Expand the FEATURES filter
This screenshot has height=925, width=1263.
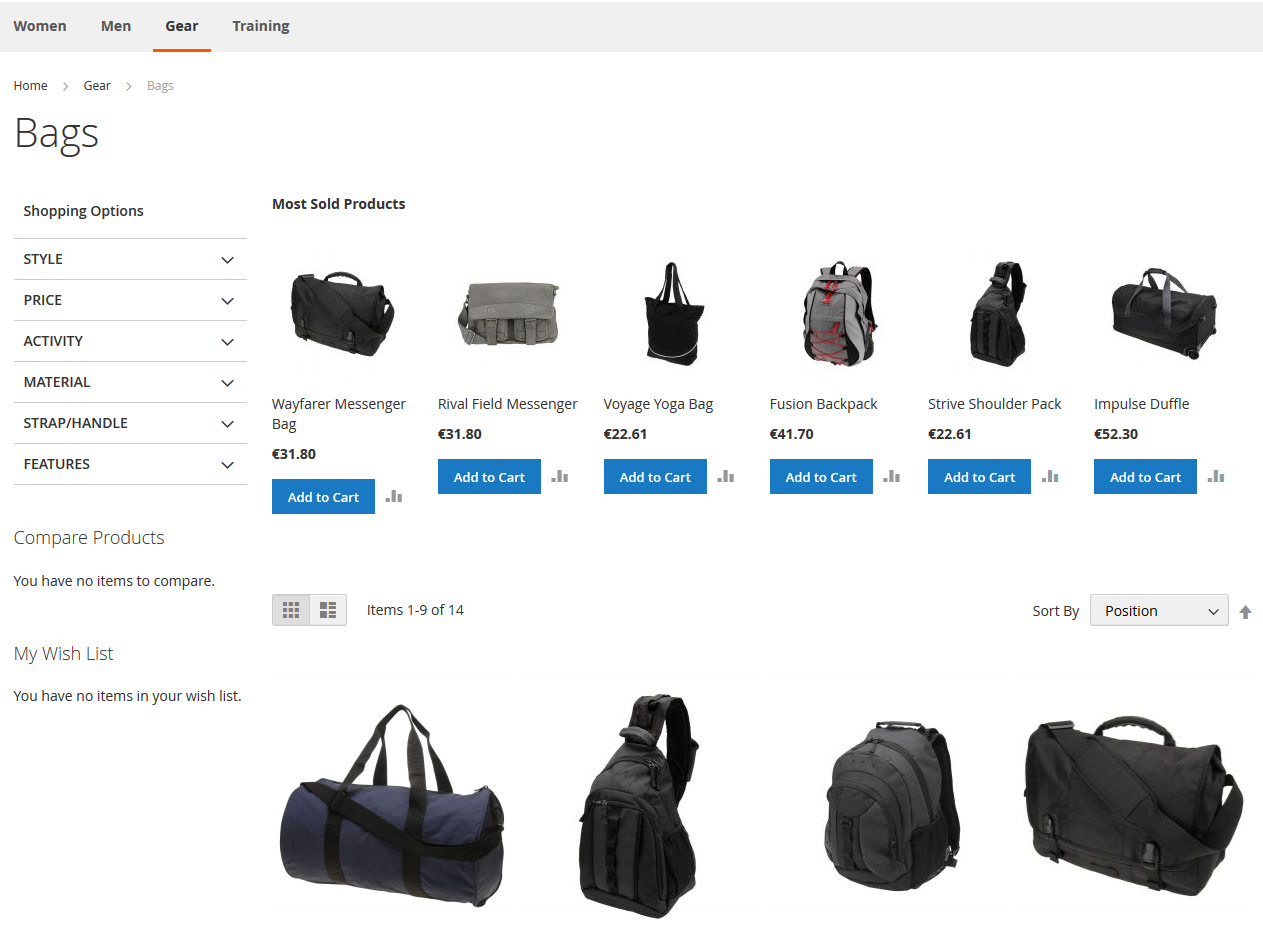[x=130, y=464]
